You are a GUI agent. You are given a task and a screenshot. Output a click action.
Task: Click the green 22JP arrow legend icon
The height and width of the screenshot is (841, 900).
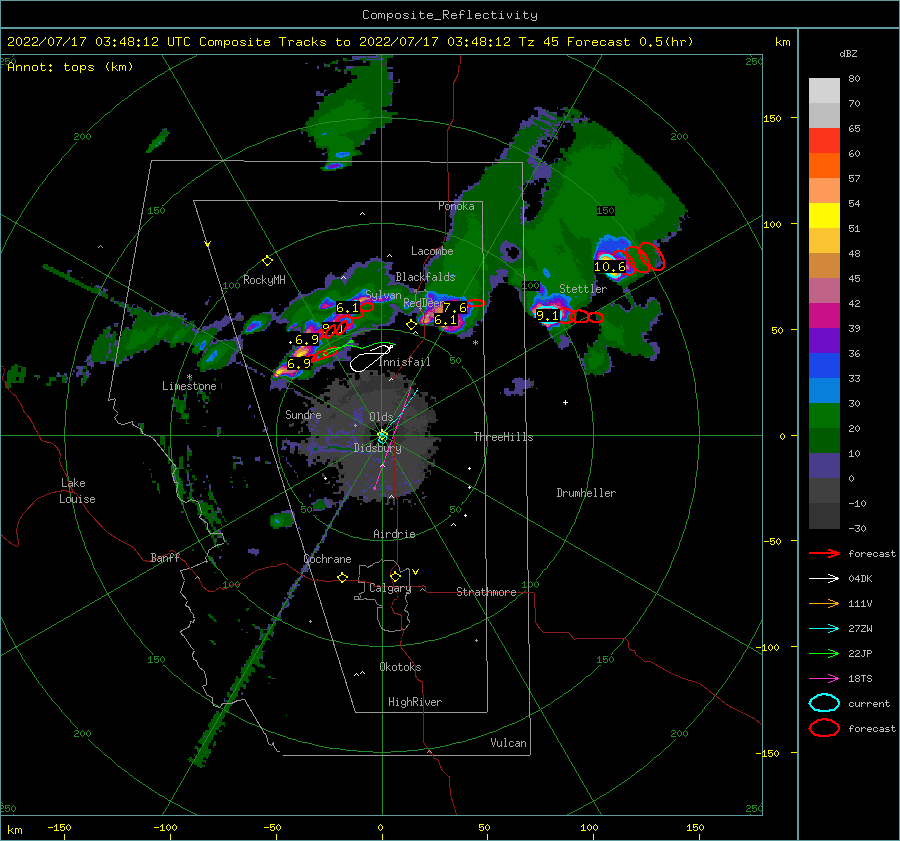(824, 653)
